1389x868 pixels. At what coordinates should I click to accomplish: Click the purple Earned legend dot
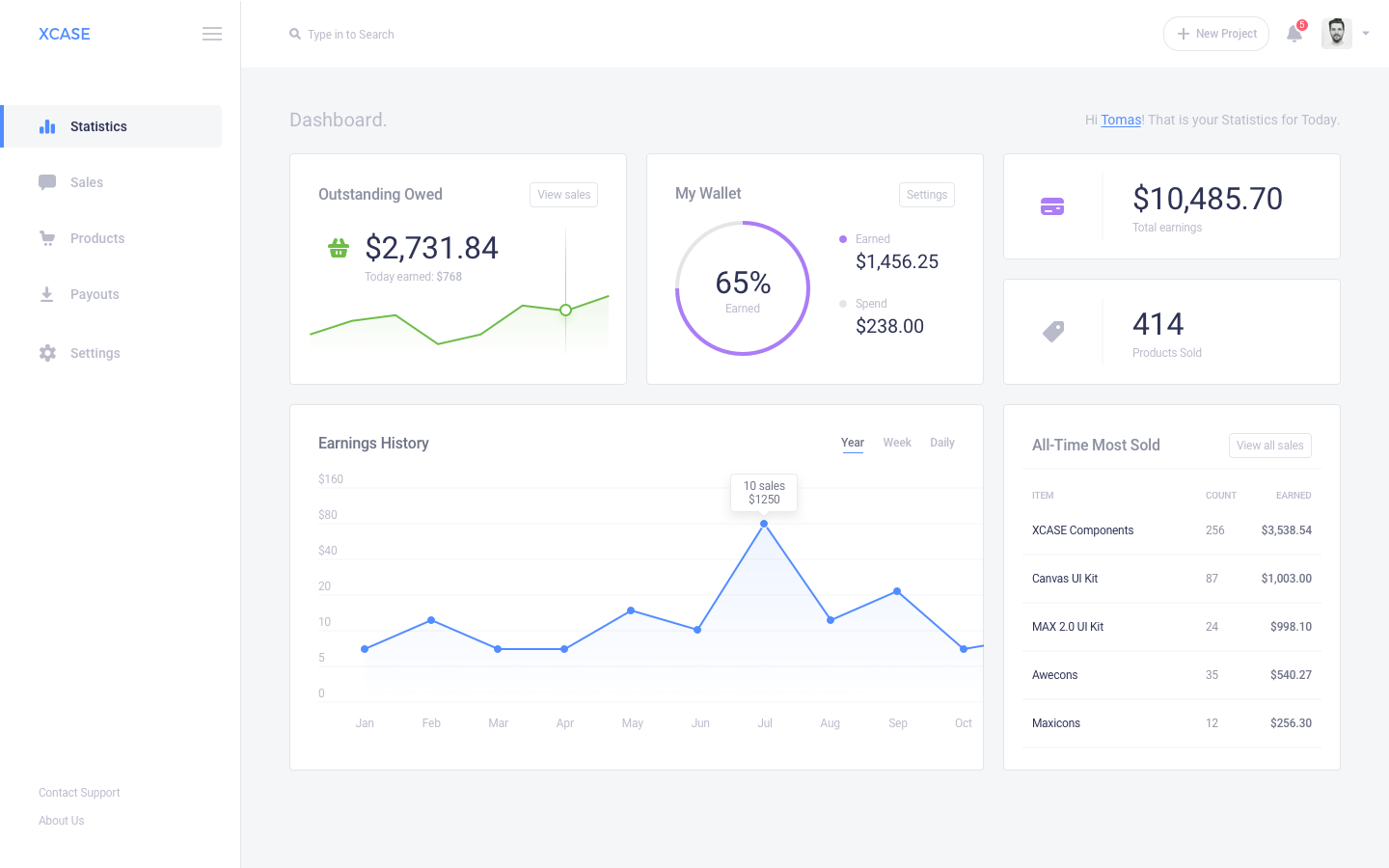click(x=843, y=239)
